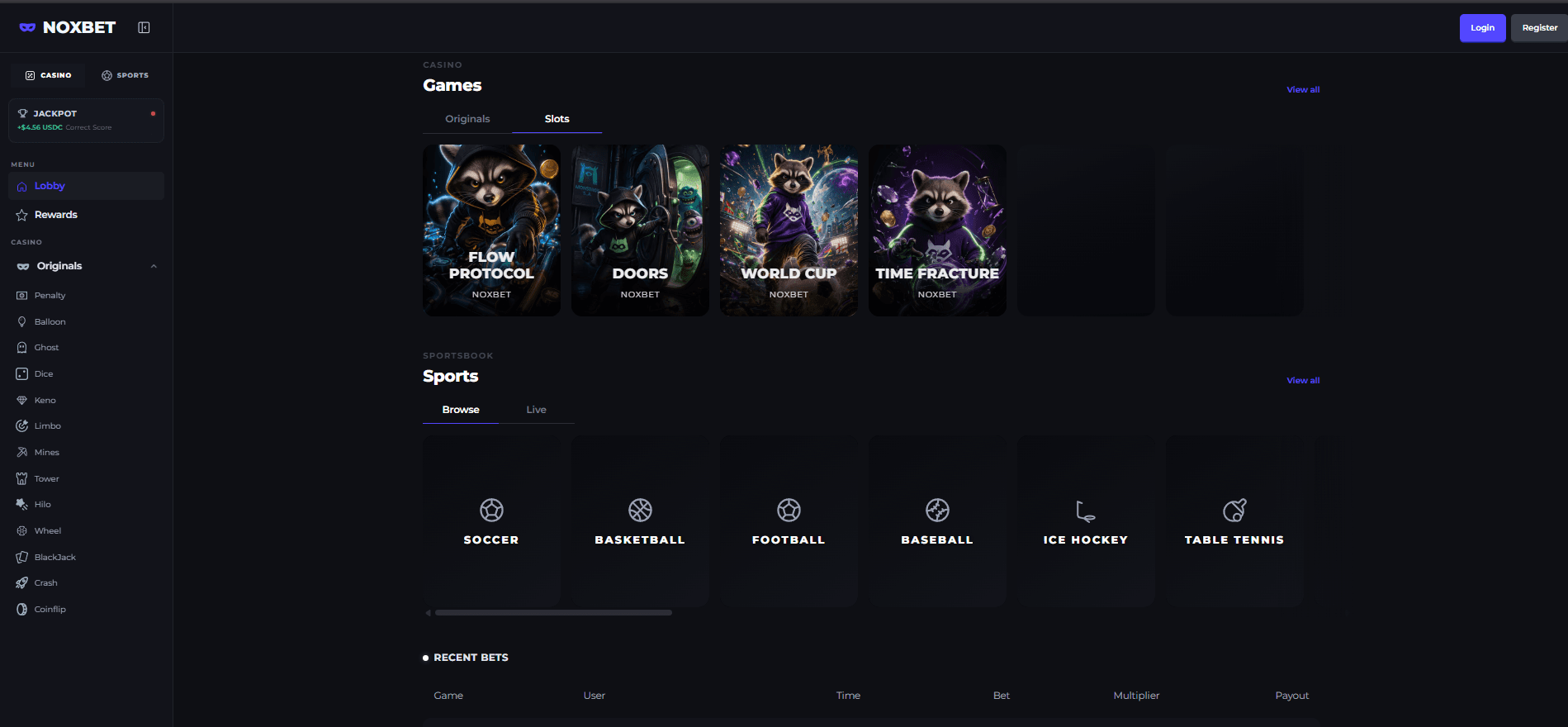Viewport: 1568px width, 727px height.
Task: Click the football sport icon
Action: point(789,510)
